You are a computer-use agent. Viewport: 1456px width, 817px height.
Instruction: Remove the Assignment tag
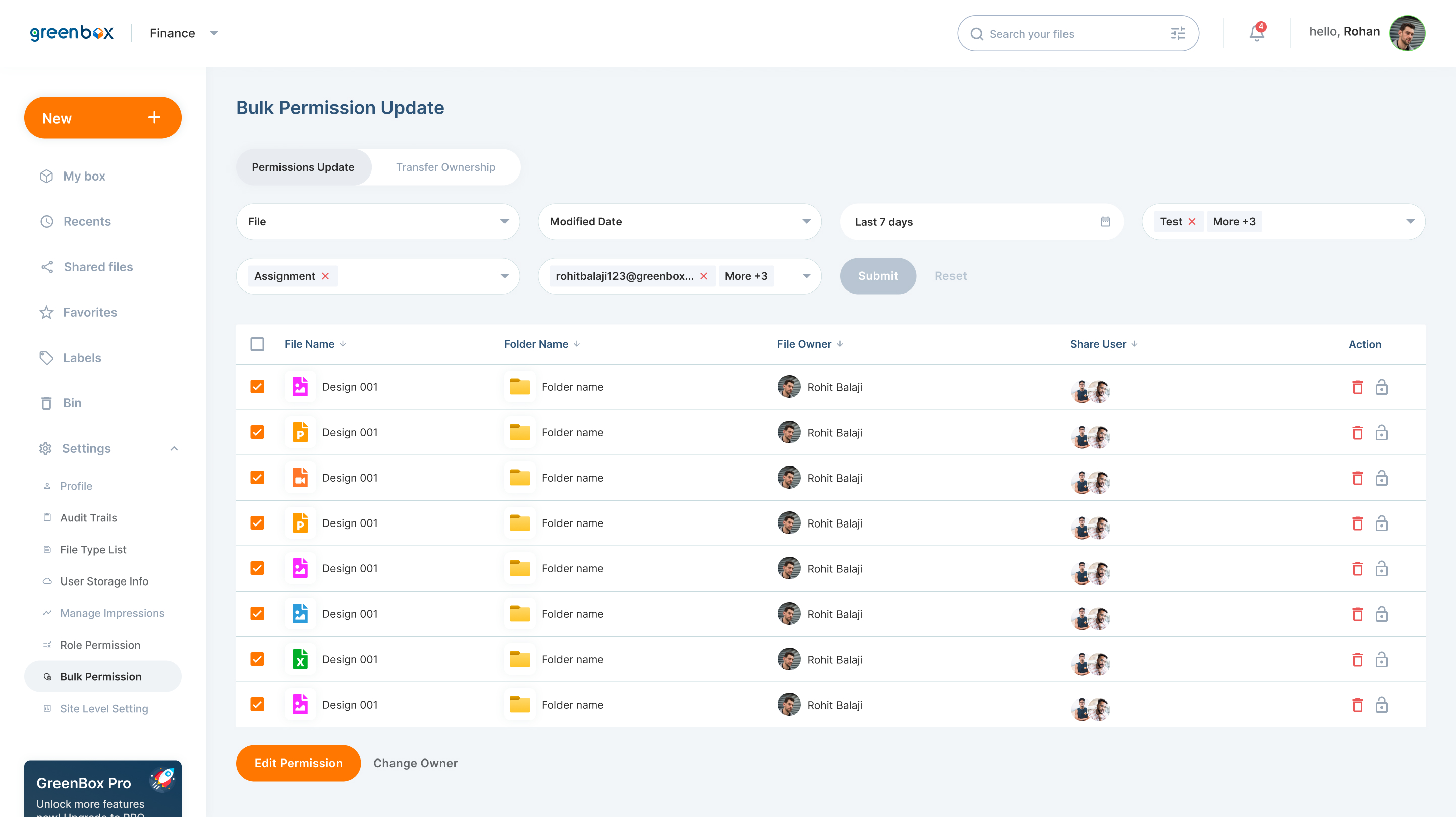click(x=325, y=276)
